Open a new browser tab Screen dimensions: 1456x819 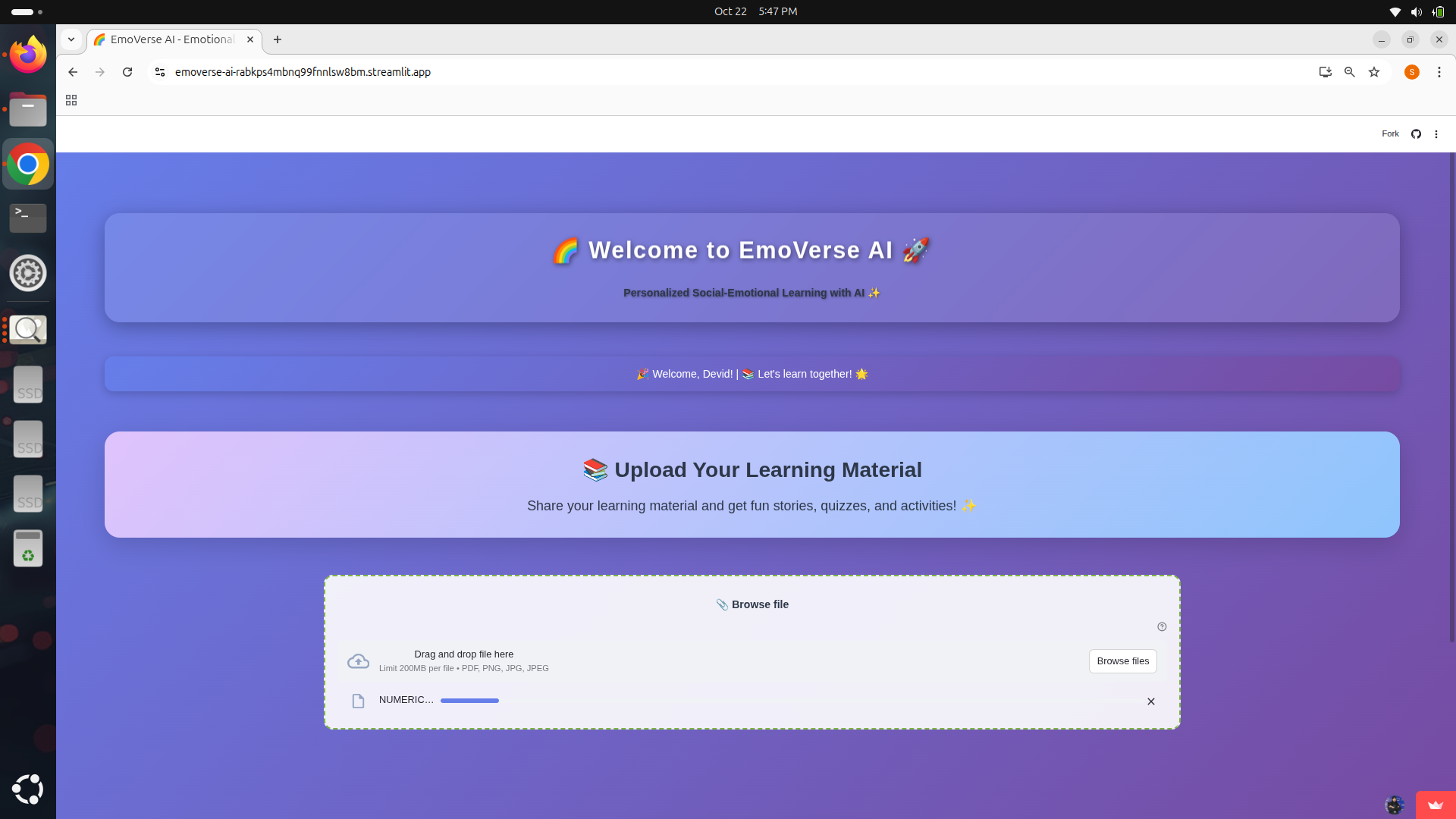point(278,39)
